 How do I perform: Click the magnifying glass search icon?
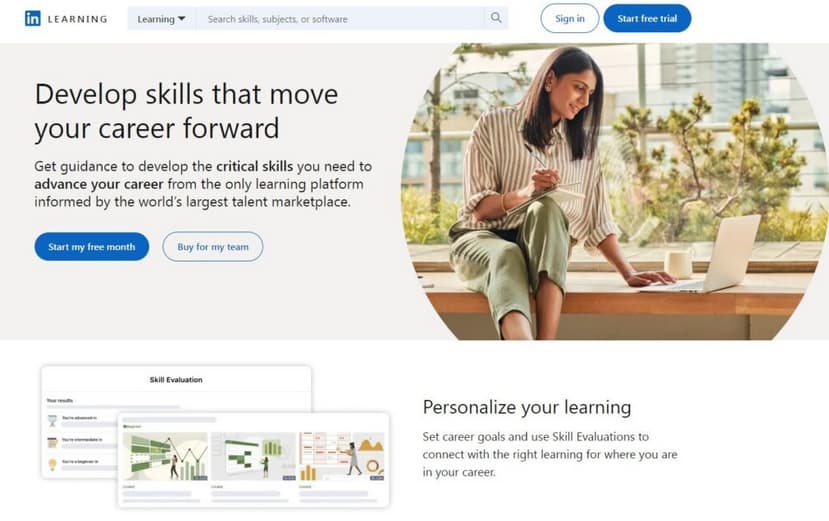[x=496, y=18]
